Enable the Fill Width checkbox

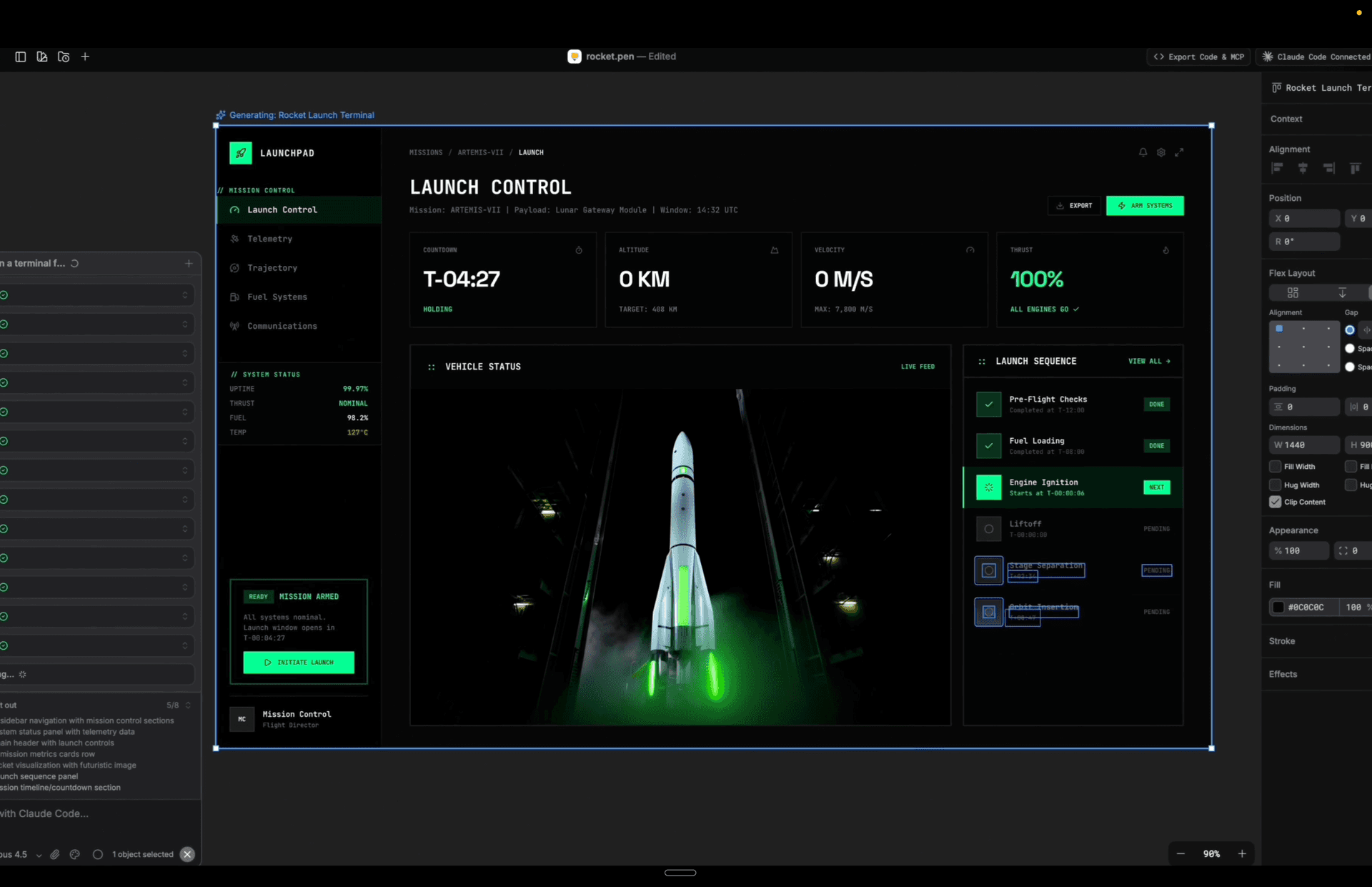(1276, 466)
